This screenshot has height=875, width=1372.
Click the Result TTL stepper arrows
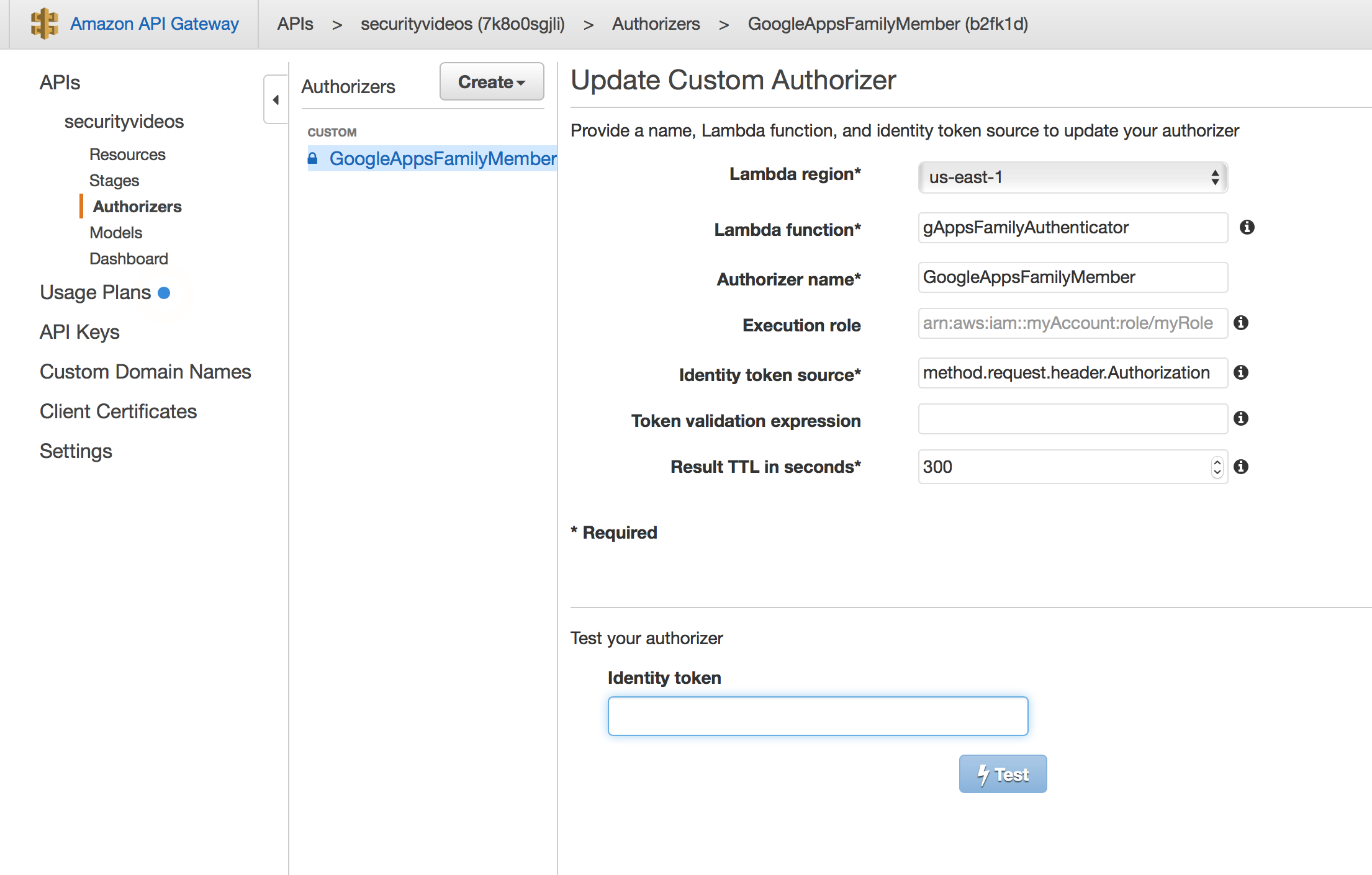tap(1217, 467)
